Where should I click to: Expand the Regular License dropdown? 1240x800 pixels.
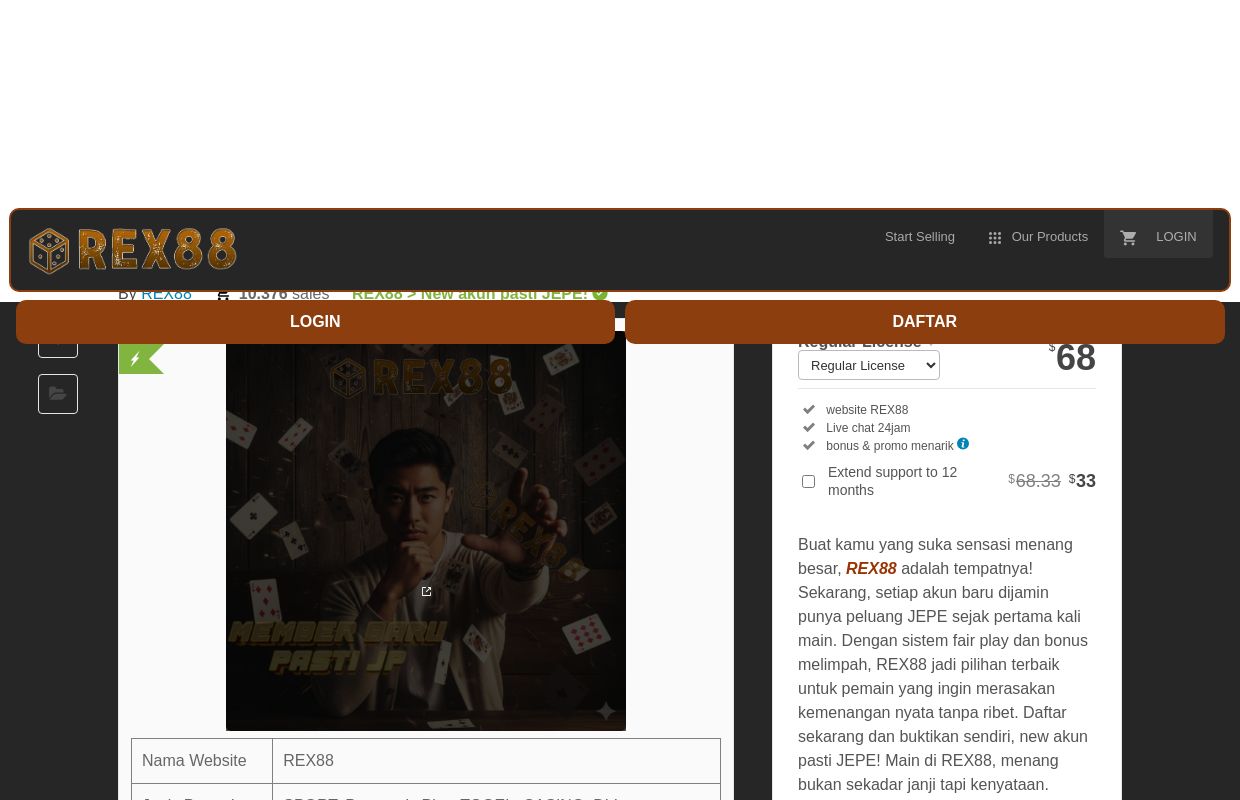pyautogui.click(x=868, y=366)
